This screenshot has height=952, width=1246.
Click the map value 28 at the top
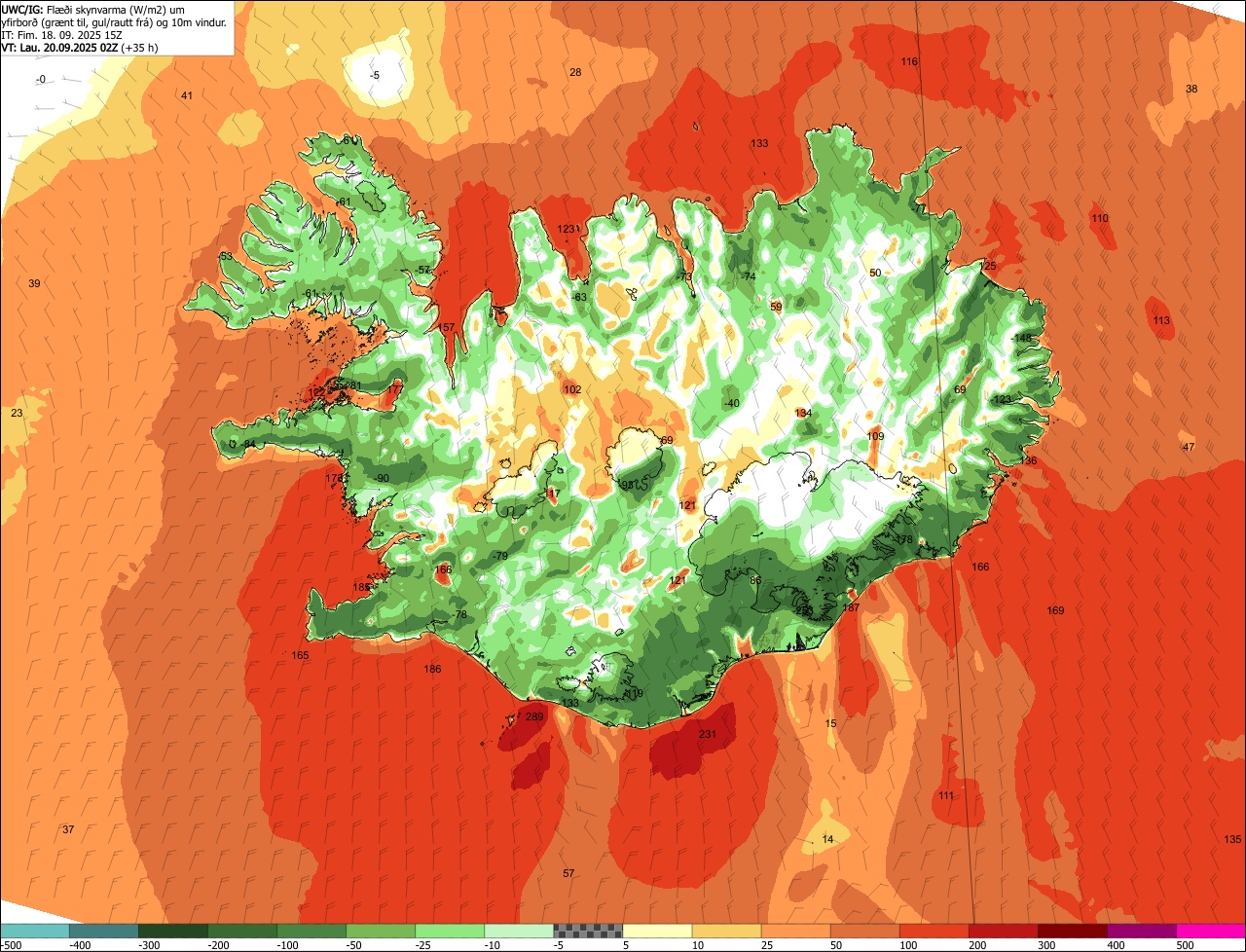pyautogui.click(x=575, y=72)
